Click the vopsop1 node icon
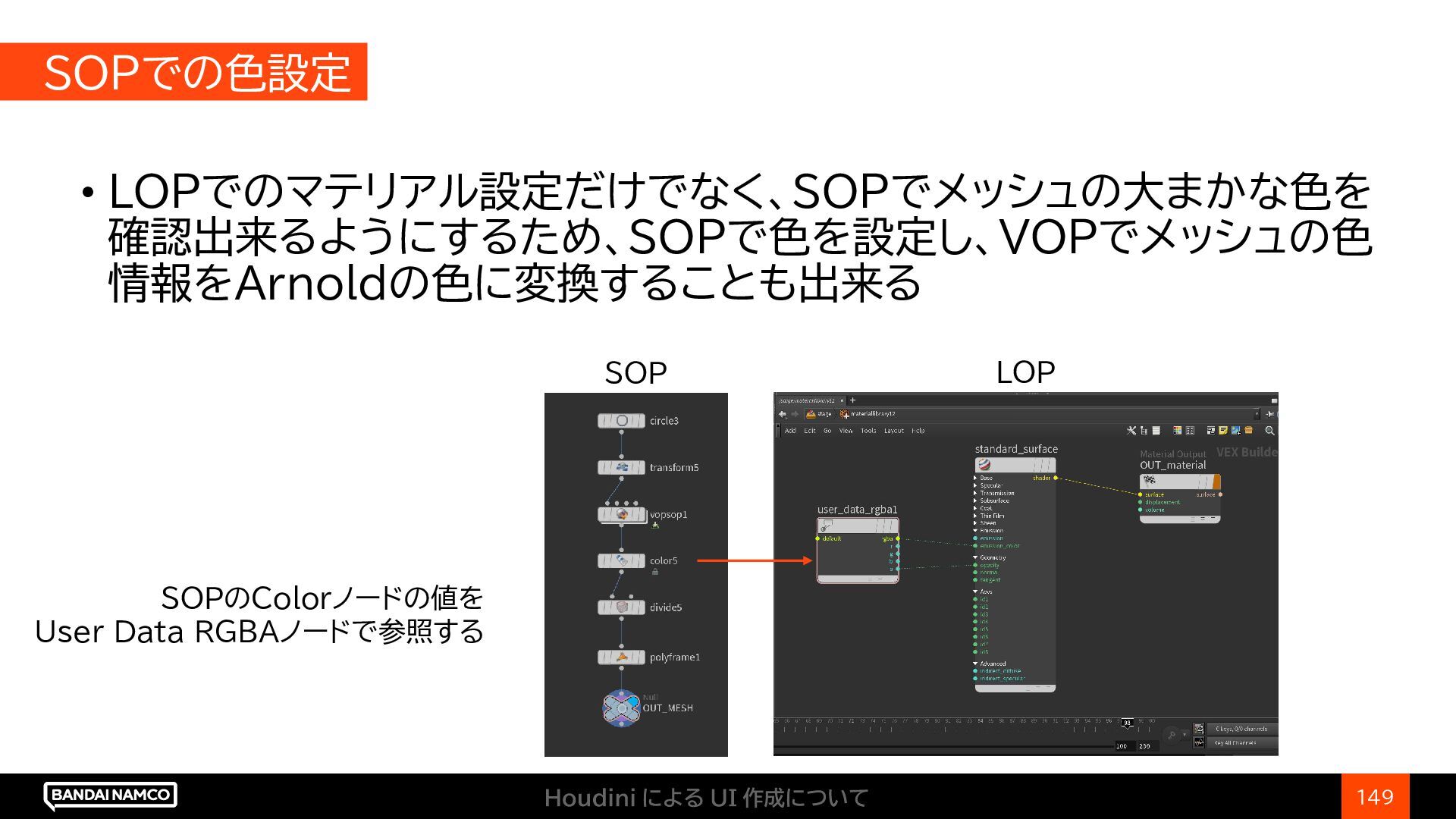This screenshot has height=819, width=1456. point(621,515)
